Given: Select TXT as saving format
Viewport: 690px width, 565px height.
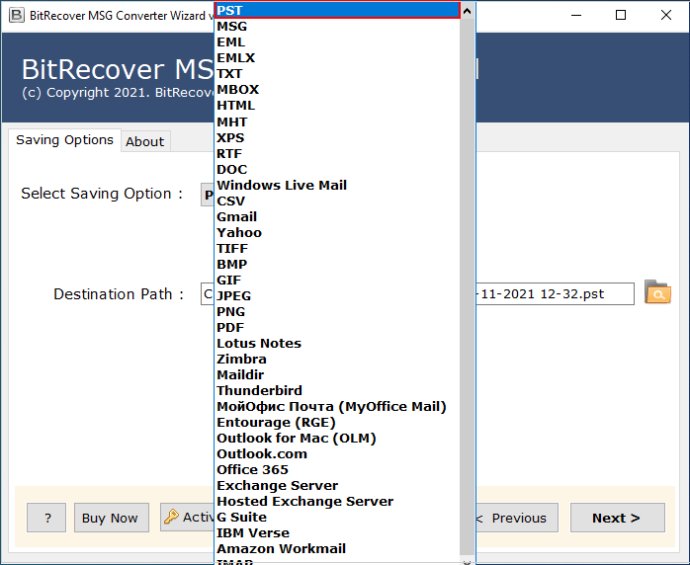Looking at the screenshot, I should [x=338, y=74].
